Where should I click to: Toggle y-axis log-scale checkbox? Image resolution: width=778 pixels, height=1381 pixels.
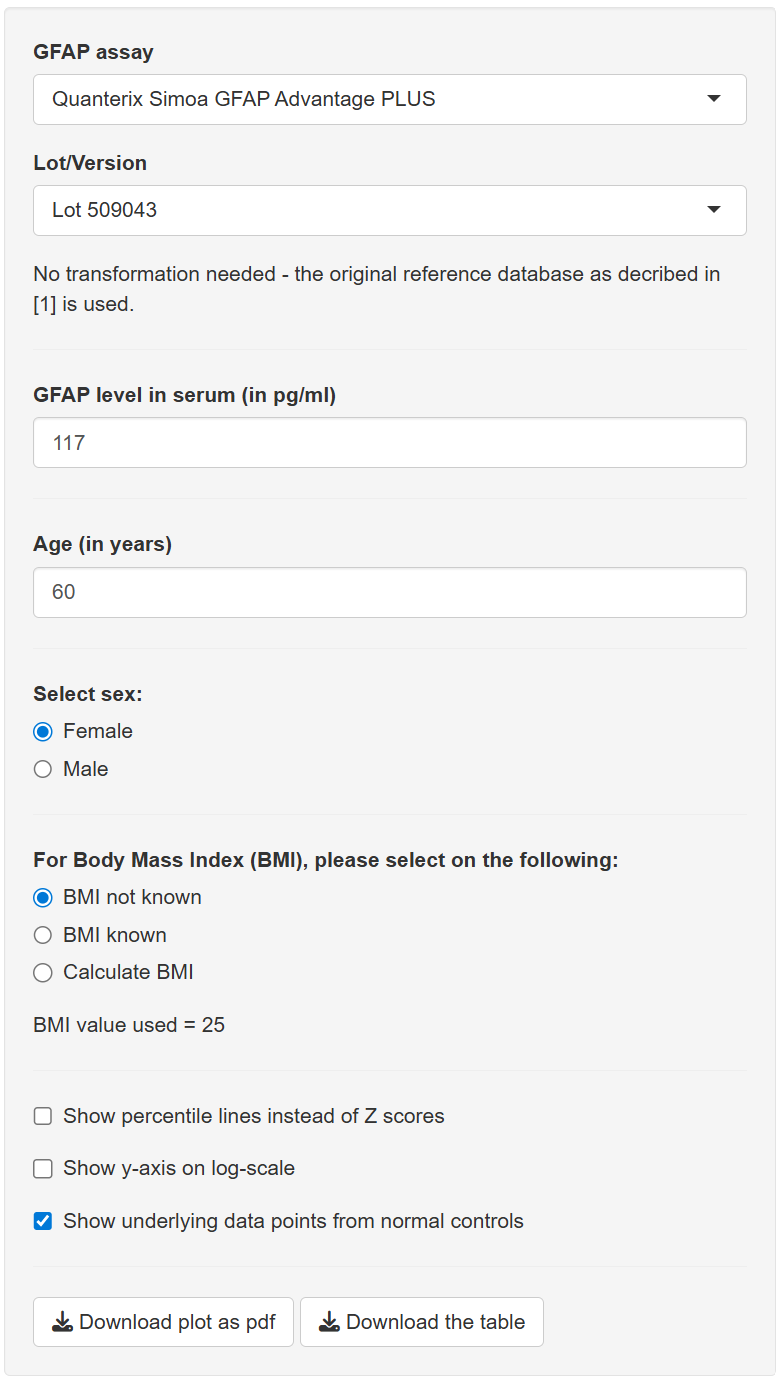43,1169
